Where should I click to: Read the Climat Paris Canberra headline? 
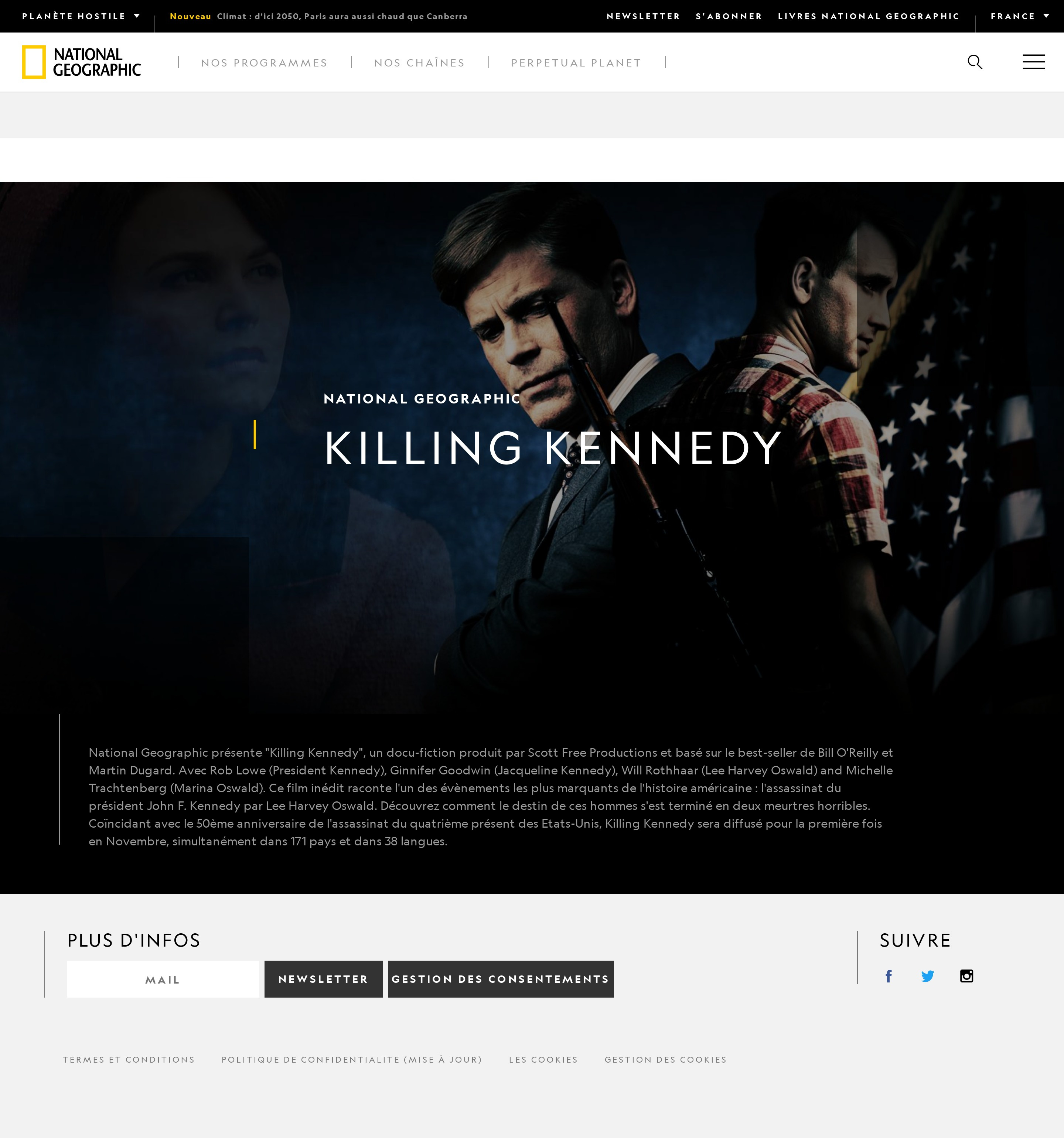click(x=342, y=16)
